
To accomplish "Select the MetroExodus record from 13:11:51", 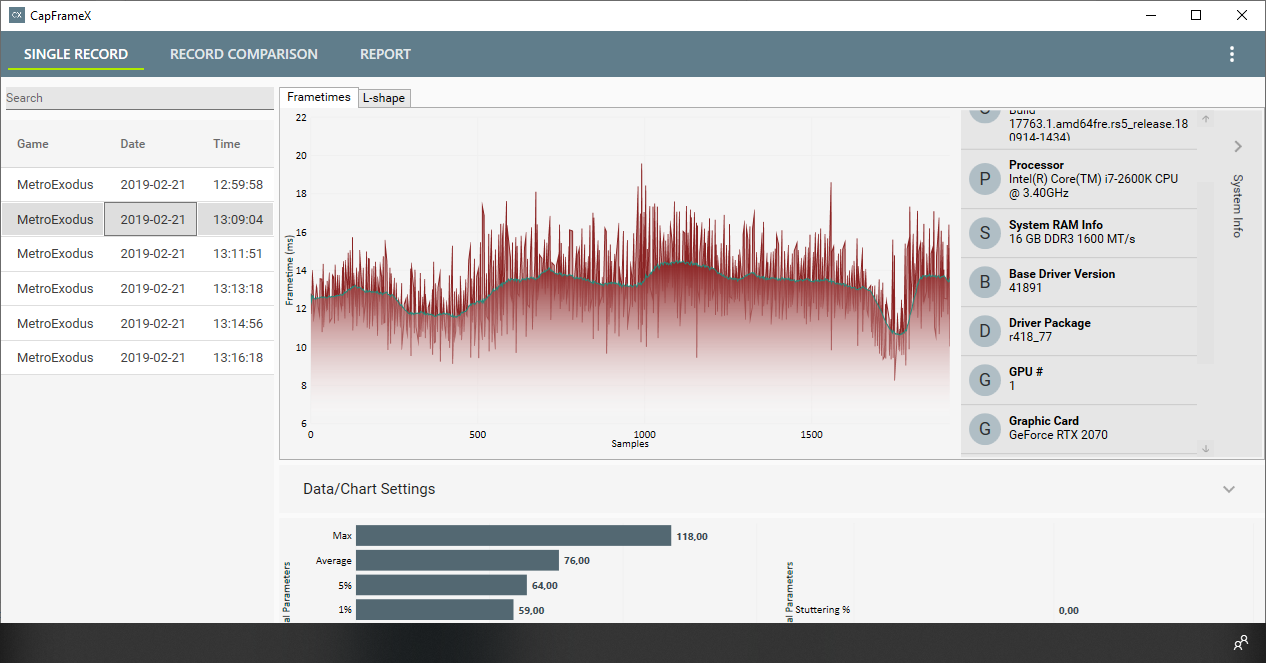I will click(137, 254).
